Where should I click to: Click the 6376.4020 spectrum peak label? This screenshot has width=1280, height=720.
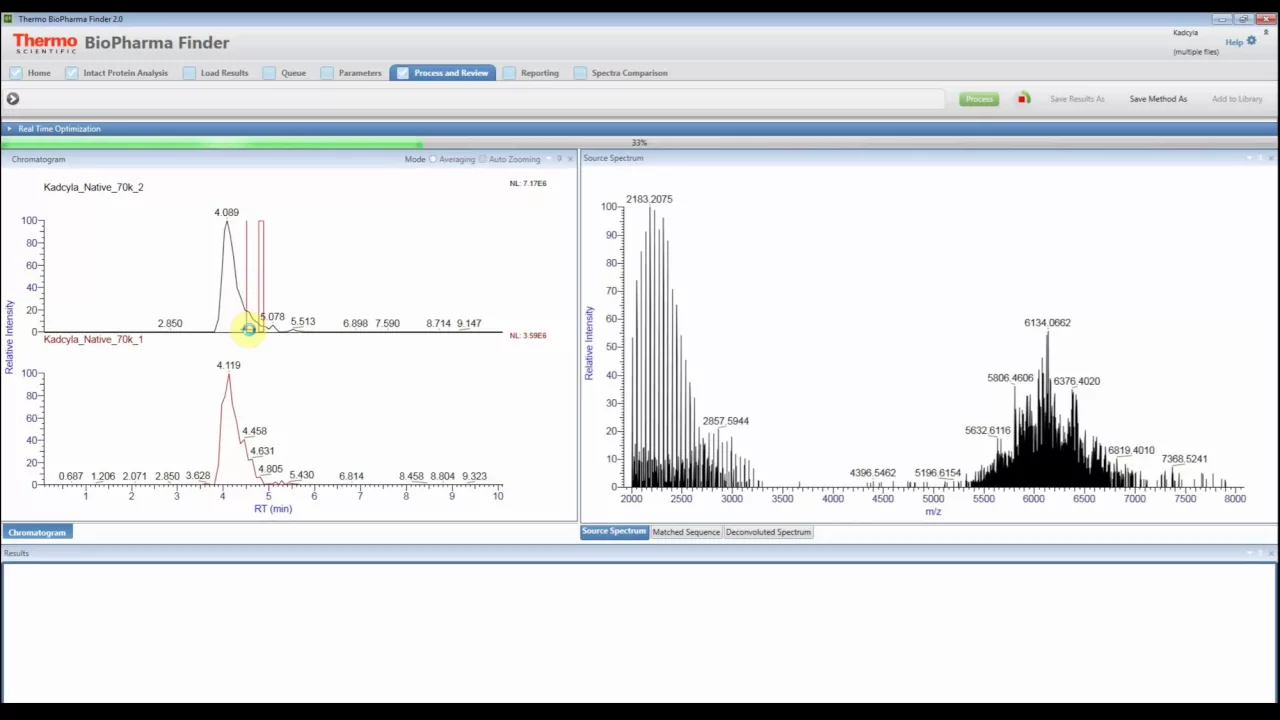[1076, 381]
